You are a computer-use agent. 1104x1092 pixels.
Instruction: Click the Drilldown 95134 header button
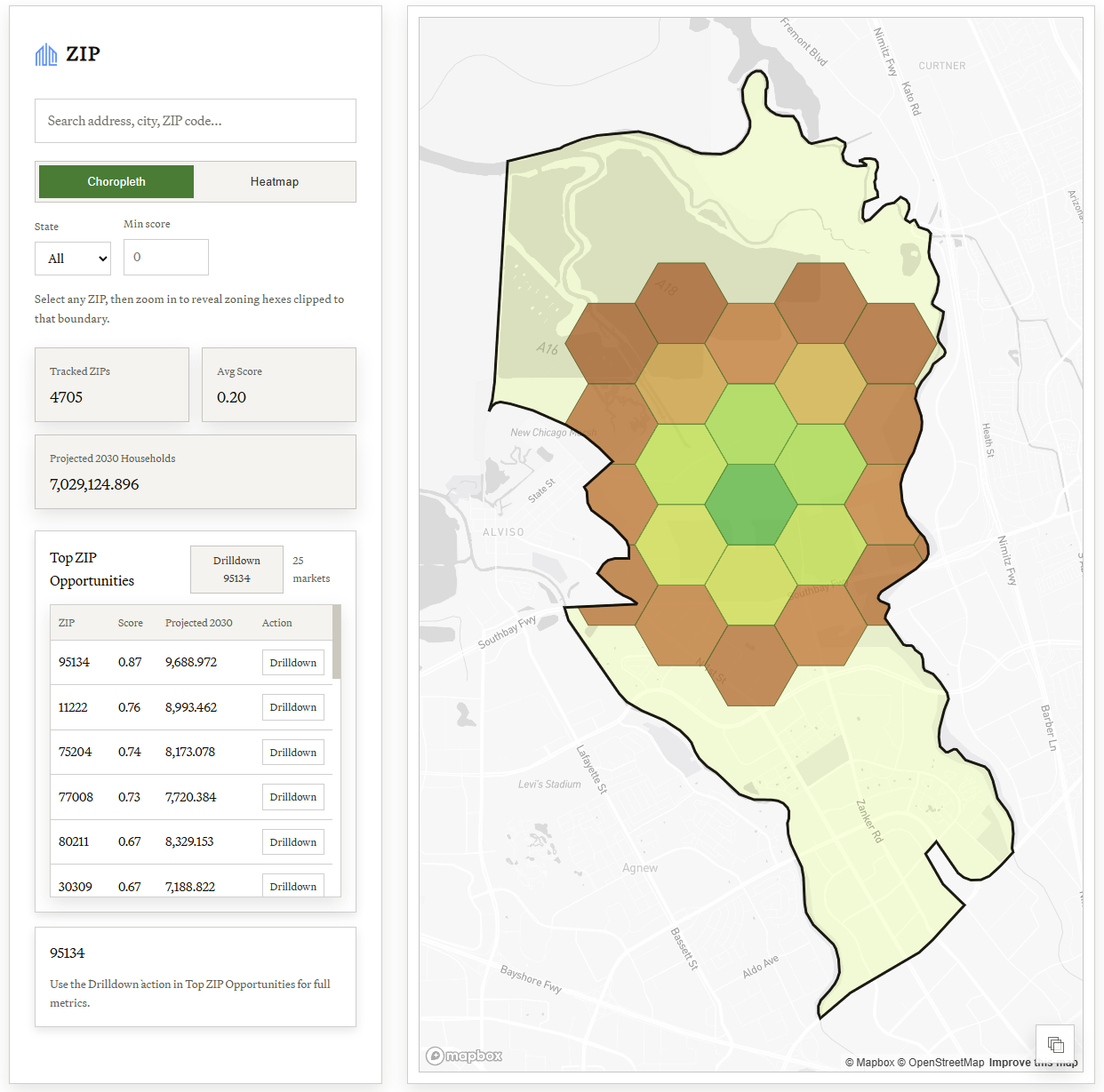tap(236, 570)
